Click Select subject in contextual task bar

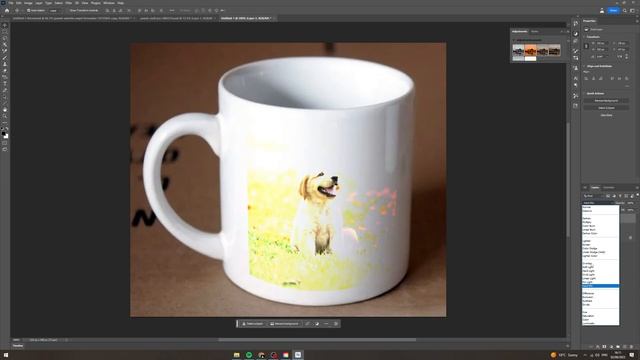pos(252,324)
